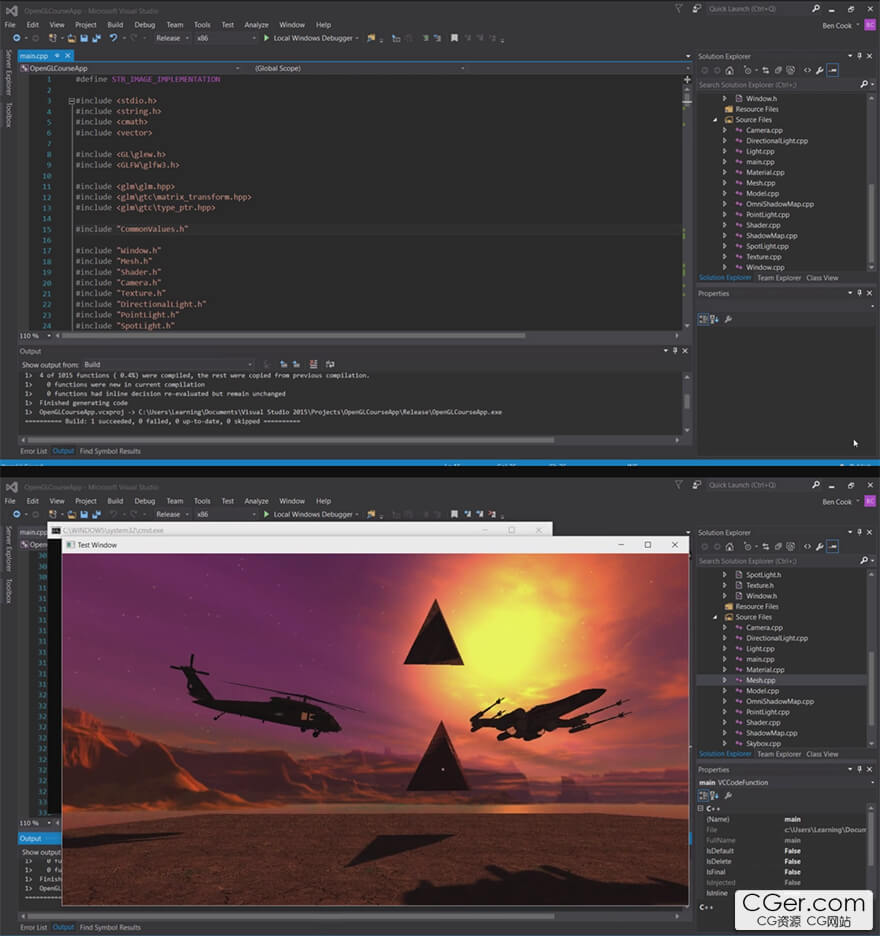The height and width of the screenshot is (936, 880).
Task: Click Sync with Active Document in upper Solution Explorer
Action: pyautogui.click(x=765, y=70)
